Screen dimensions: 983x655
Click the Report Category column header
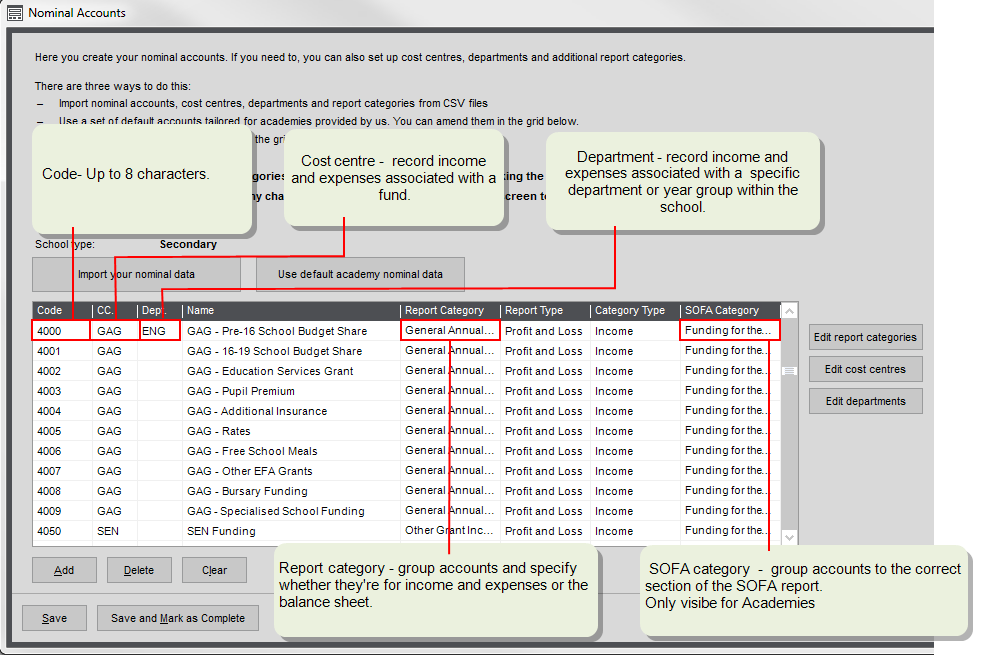pyautogui.click(x=450, y=310)
